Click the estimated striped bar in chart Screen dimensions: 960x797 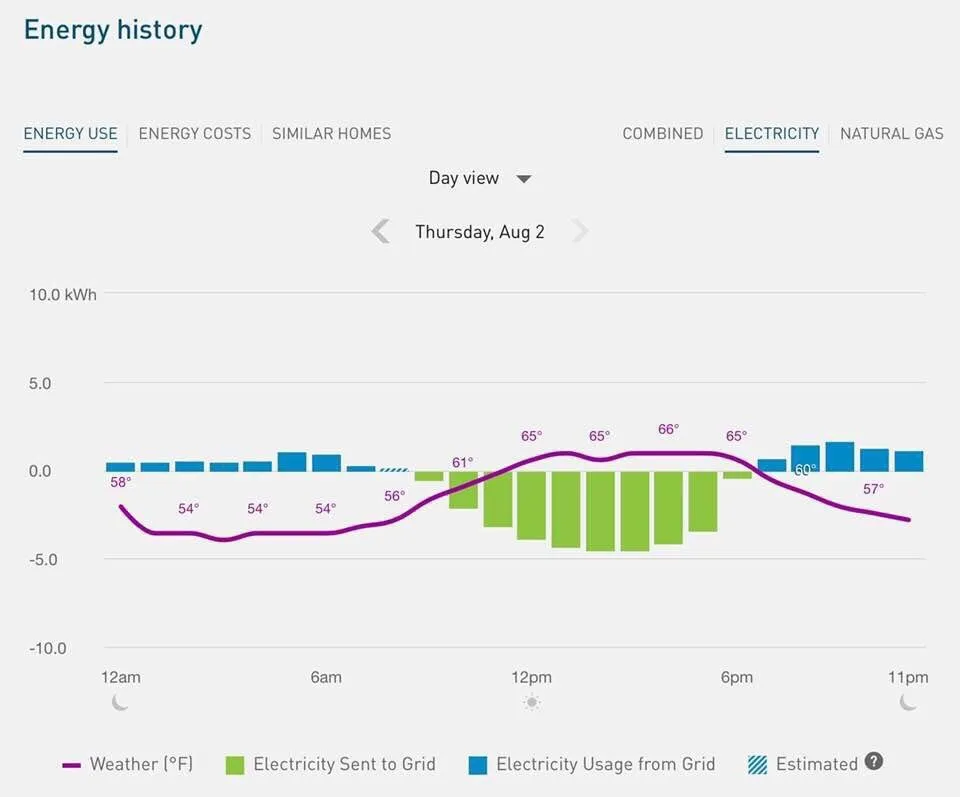(395, 469)
